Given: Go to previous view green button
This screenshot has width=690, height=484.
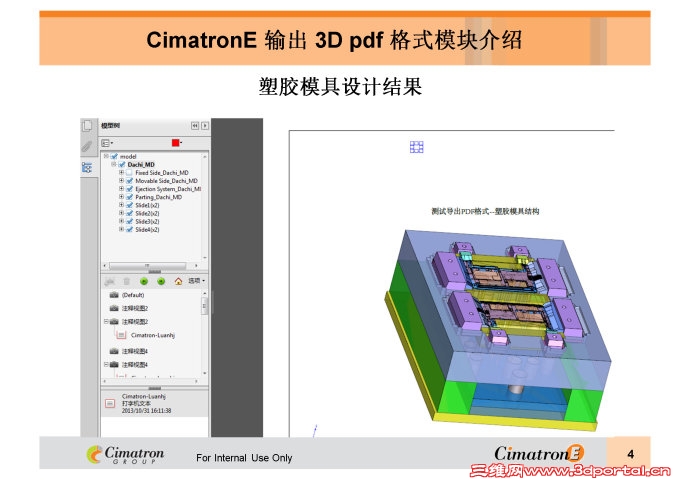Looking at the screenshot, I should (x=144, y=281).
